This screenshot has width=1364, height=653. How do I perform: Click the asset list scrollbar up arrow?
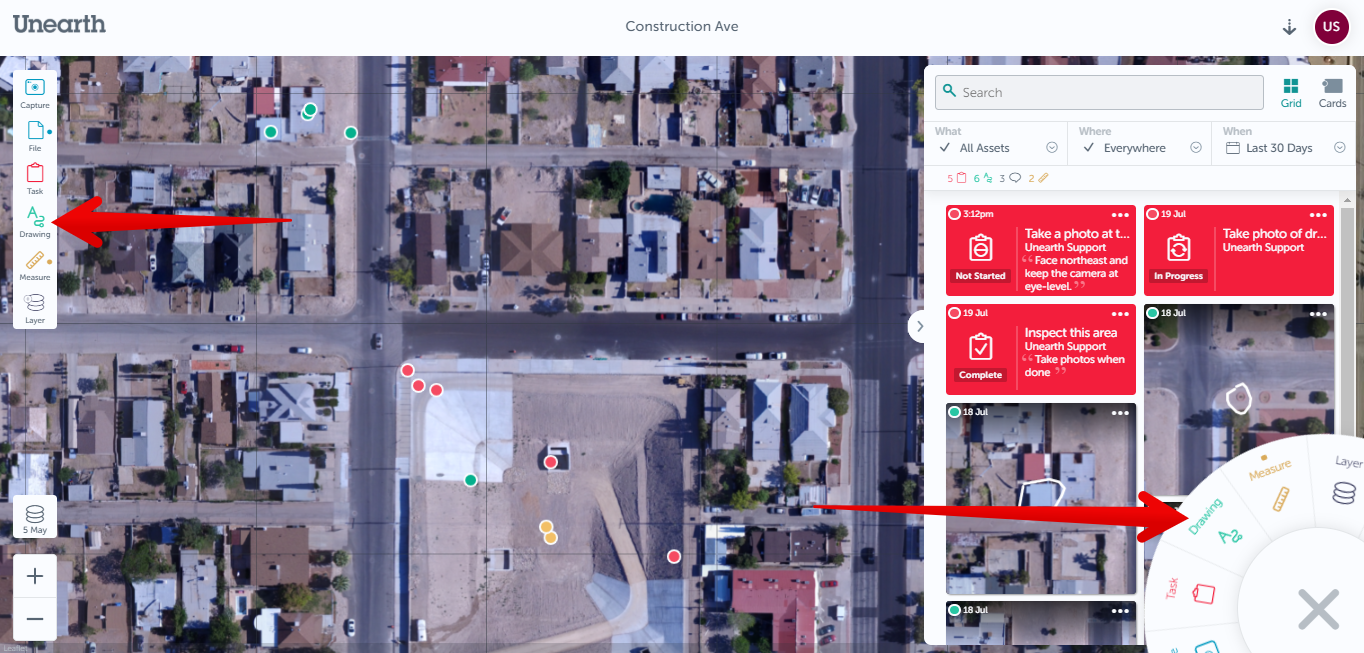pyautogui.click(x=1349, y=199)
